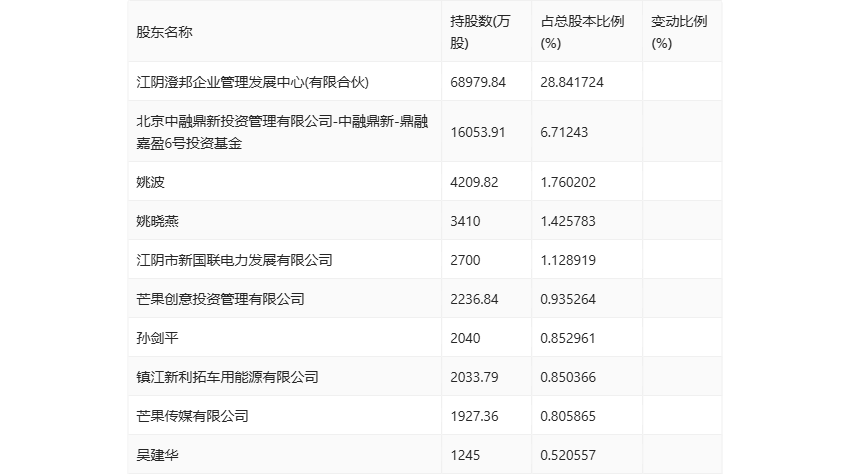This screenshot has height=474, width=850.
Task: Select the value 68979.84
Action: (478, 82)
